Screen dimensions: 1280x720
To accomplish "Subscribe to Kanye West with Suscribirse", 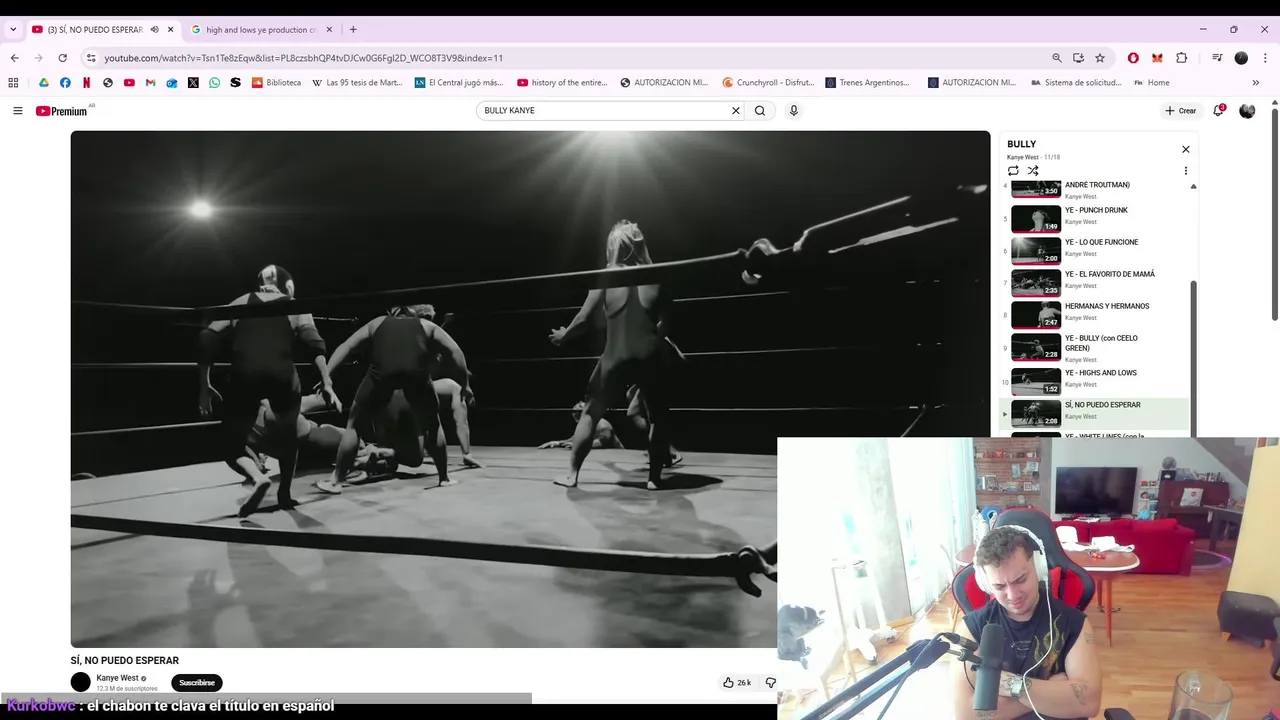I will point(197,683).
